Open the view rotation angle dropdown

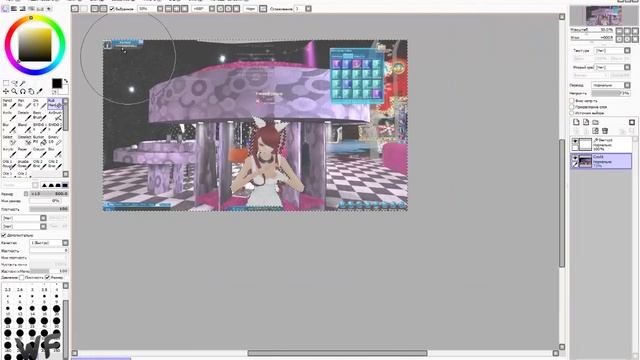click(x=211, y=9)
